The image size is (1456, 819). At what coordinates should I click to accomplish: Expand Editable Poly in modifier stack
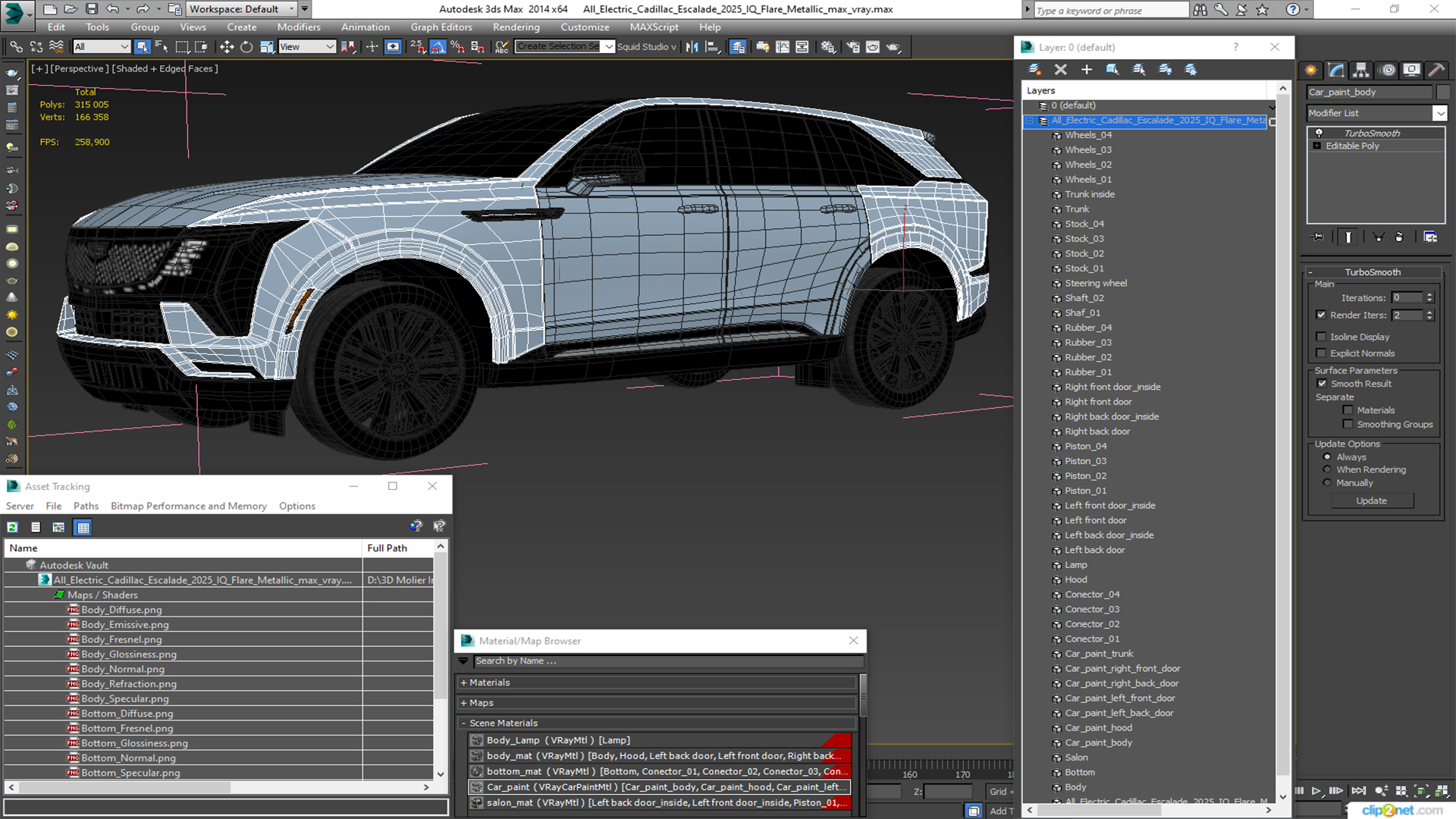click(1317, 146)
